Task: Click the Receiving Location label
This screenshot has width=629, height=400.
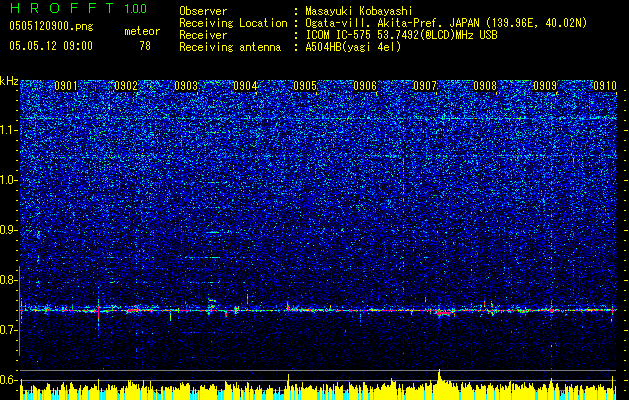Action: pyautogui.click(x=233, y=23)
